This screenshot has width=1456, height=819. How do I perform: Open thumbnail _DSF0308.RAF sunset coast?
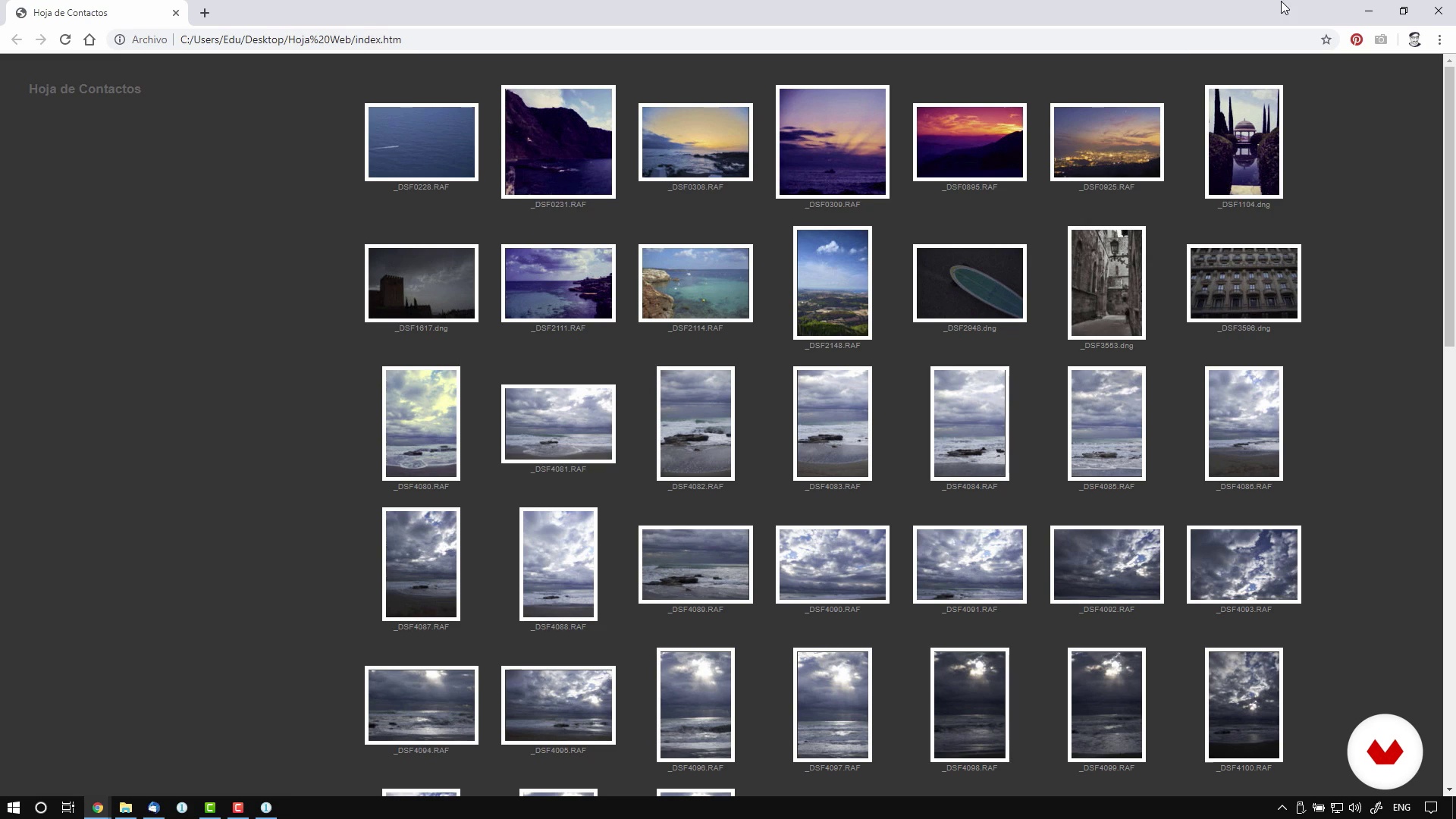coord(695,143)
